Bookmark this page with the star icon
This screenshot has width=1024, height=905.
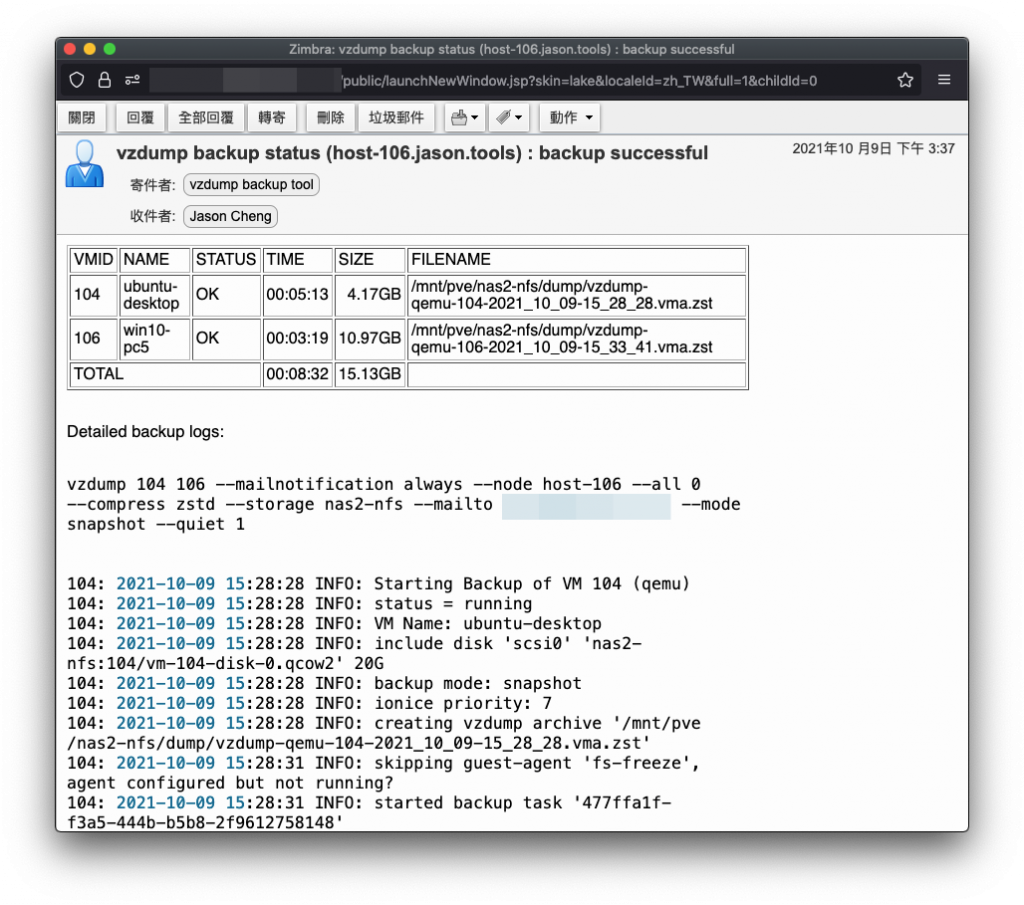[904, 80]
